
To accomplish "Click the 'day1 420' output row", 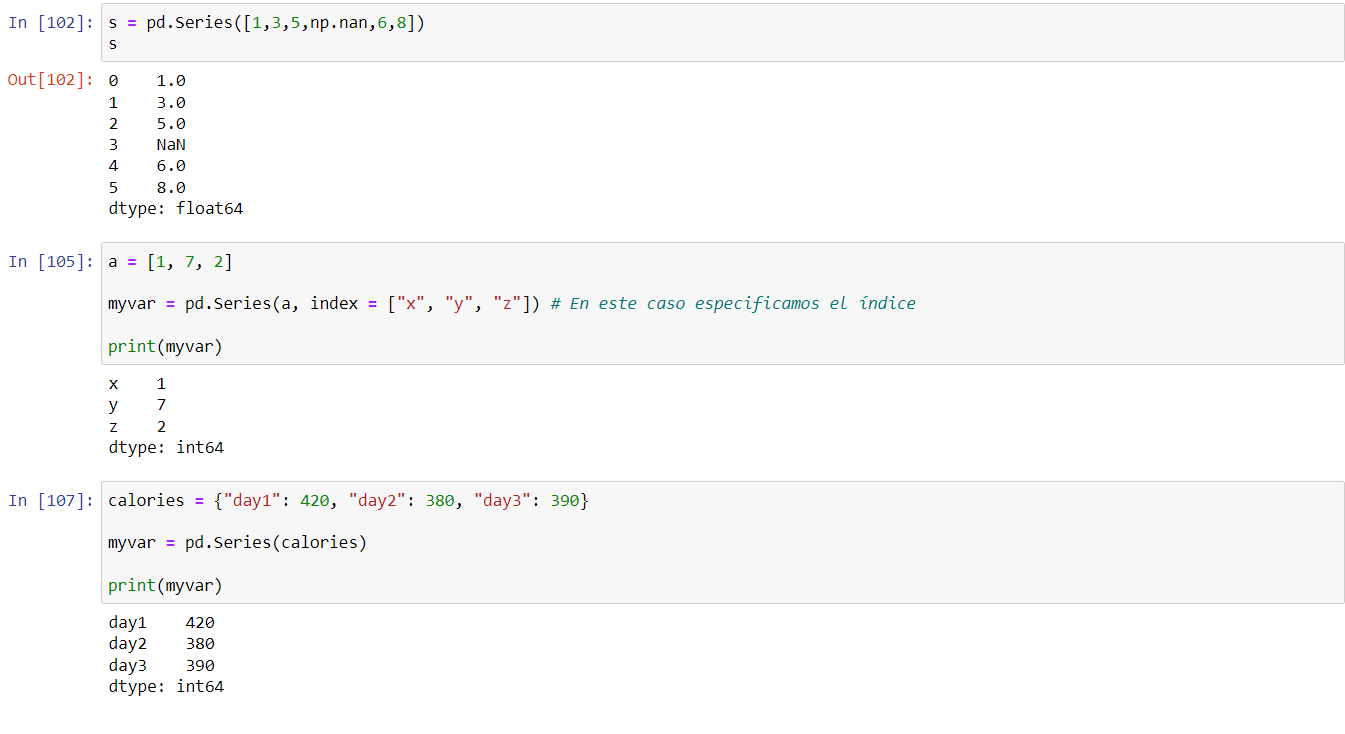I will pos(161,622).
